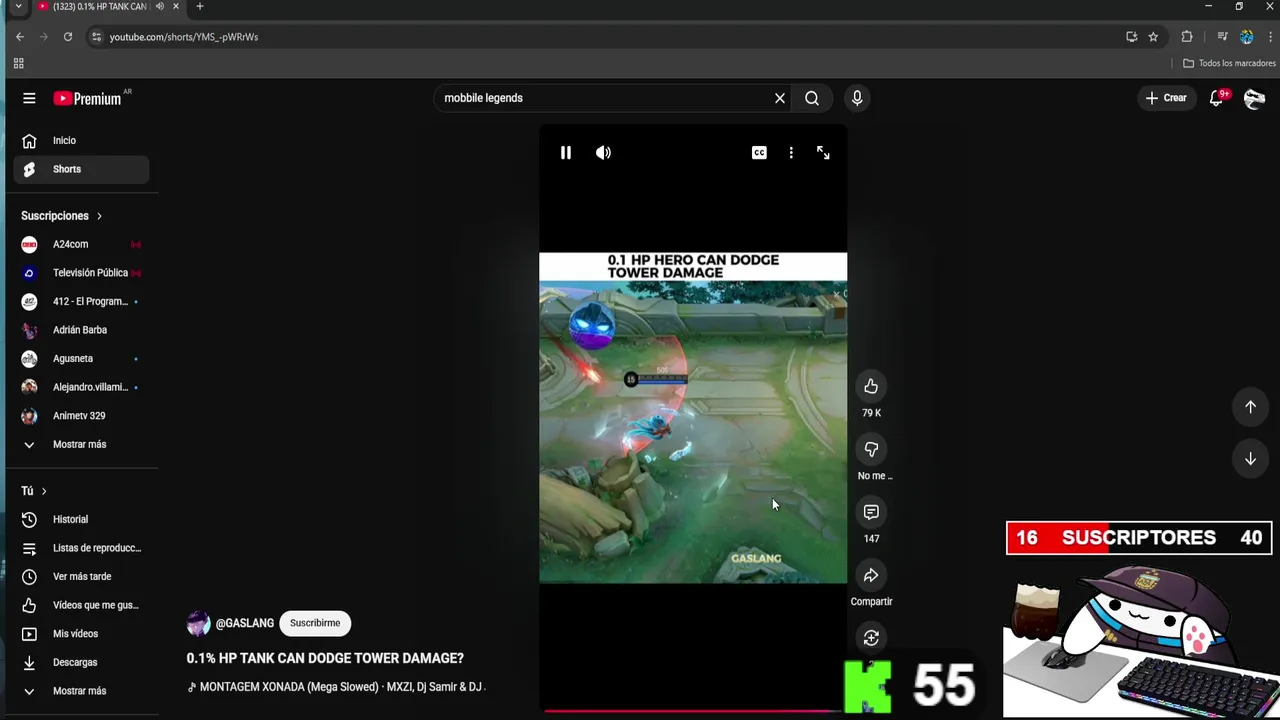
Task: Open the Chrome apps grid icon
Action: tap(18, 63)
